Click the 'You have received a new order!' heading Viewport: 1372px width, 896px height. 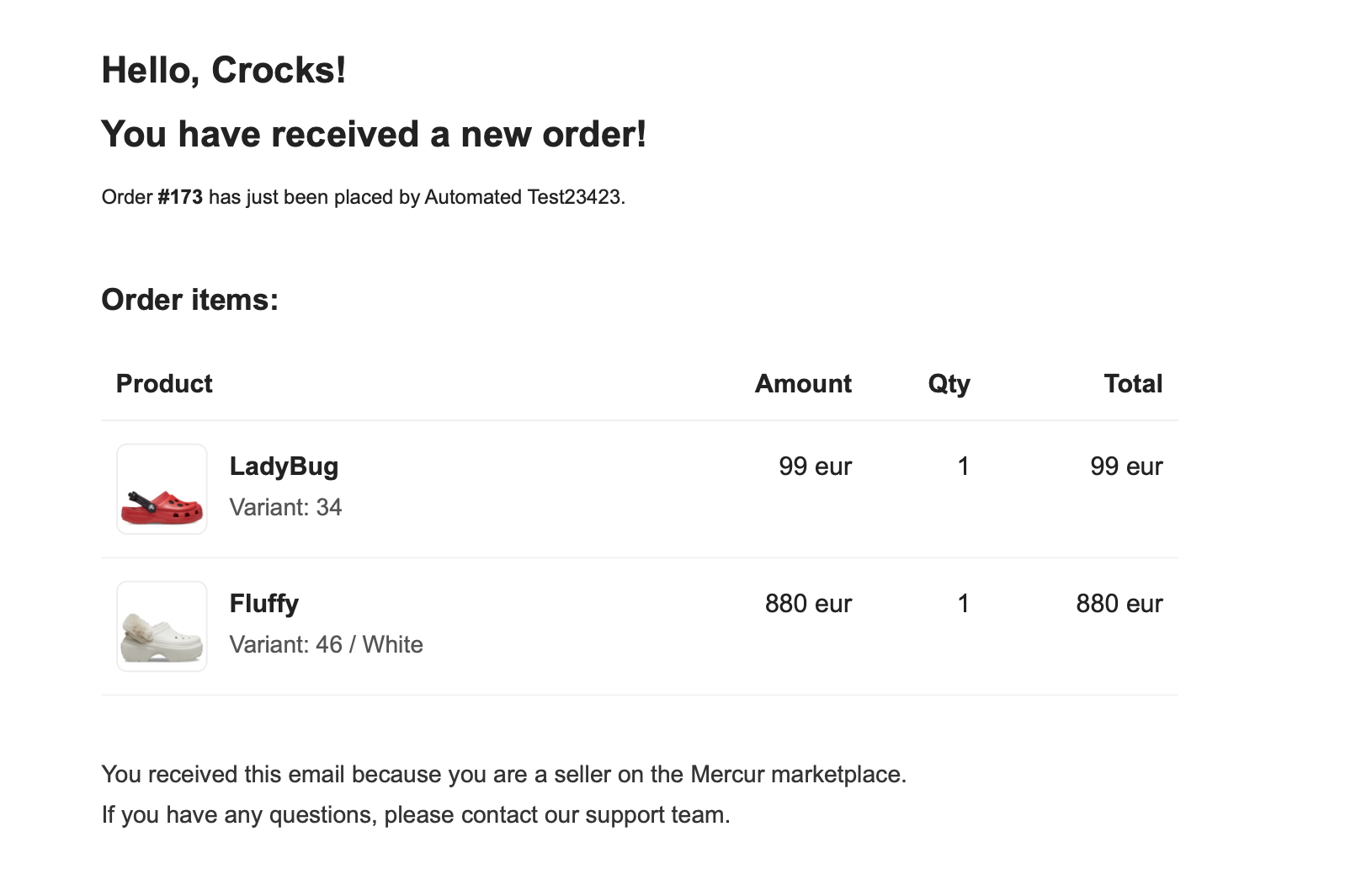[x=374, y=134]
